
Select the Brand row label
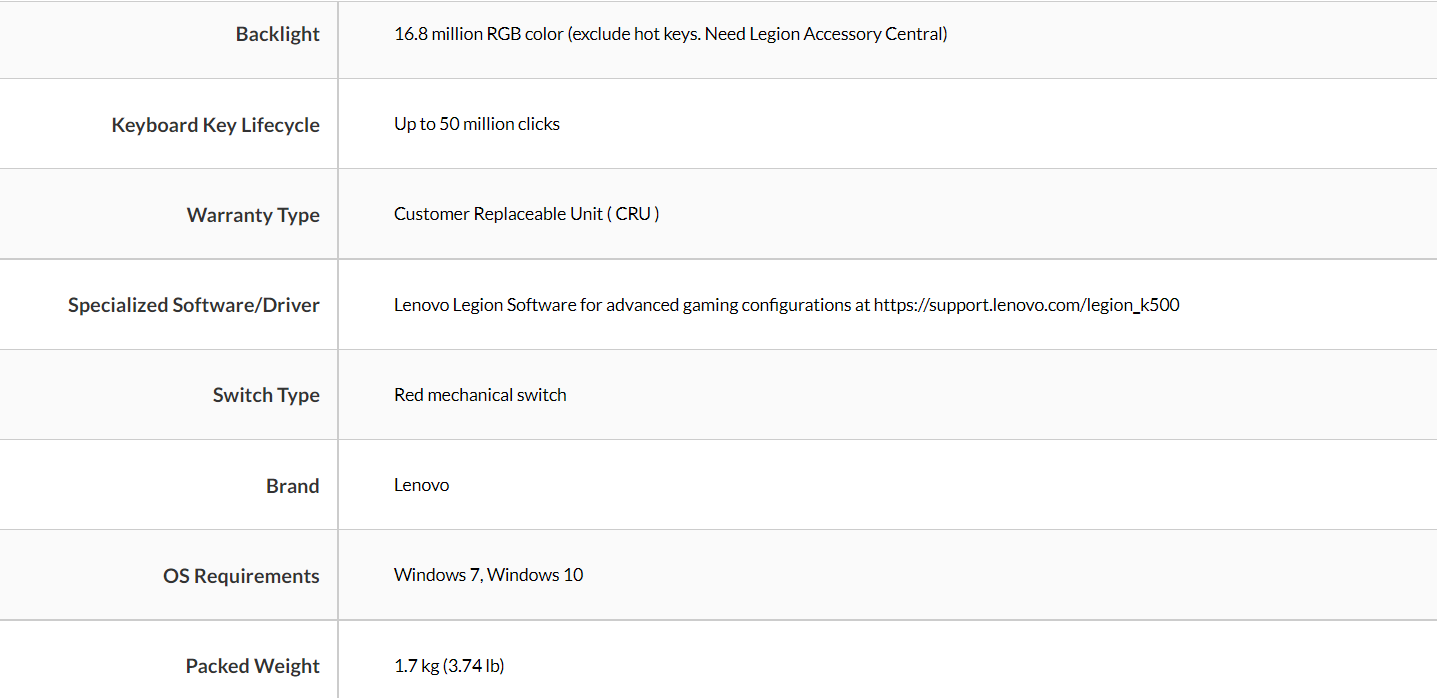[x=292, y=486]
